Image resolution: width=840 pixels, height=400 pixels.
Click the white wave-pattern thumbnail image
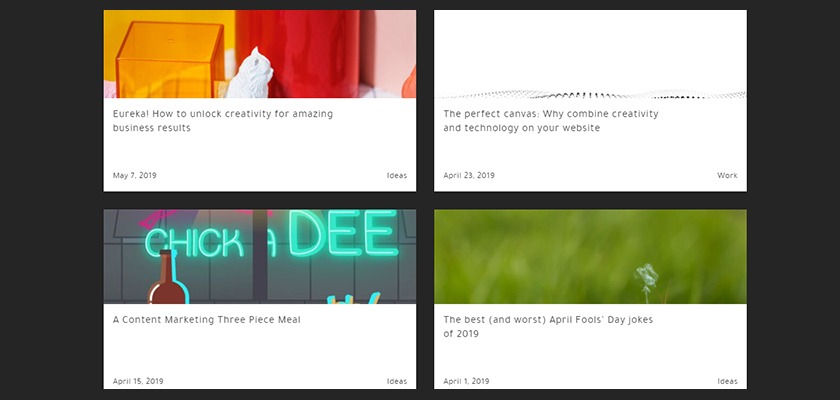coord(590,54)
